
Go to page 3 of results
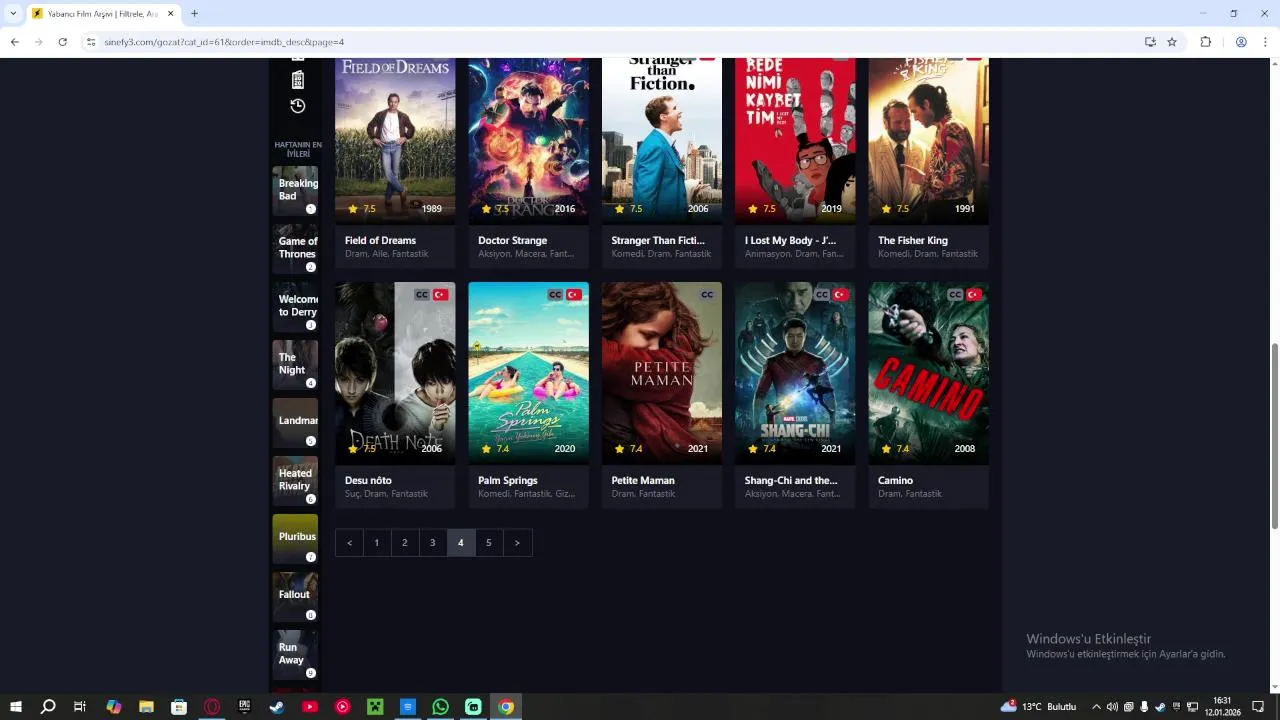coord(433,543)
